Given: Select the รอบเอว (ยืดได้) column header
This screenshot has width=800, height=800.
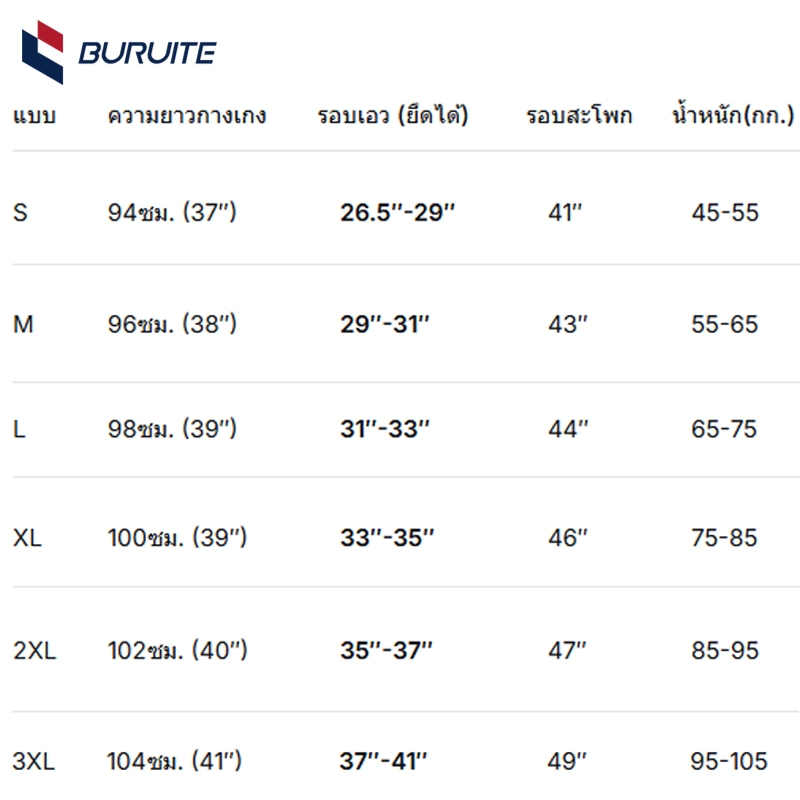Looking at the screenshot, I should pos(393,116).
